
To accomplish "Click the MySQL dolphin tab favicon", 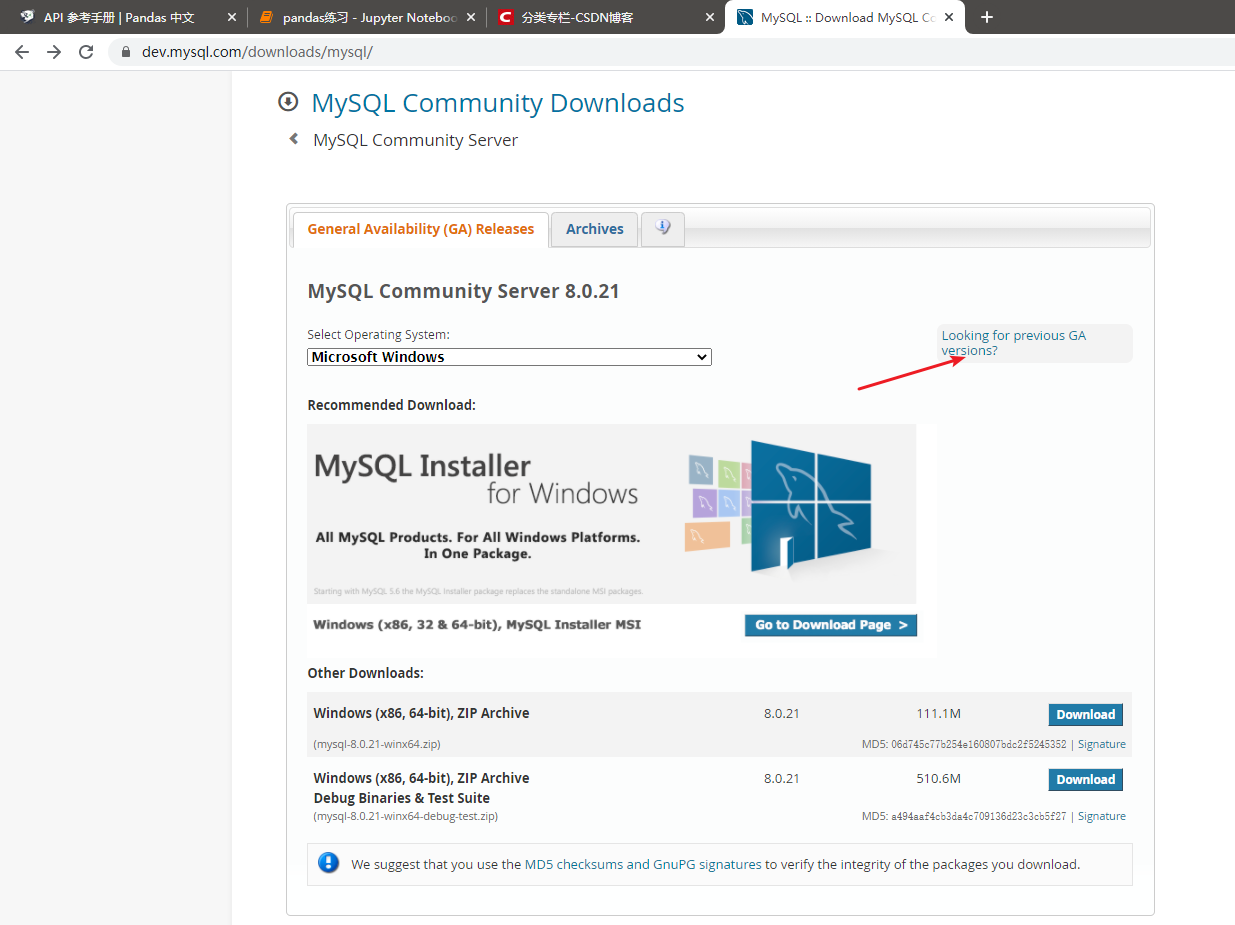I will [x=745, y=18].
